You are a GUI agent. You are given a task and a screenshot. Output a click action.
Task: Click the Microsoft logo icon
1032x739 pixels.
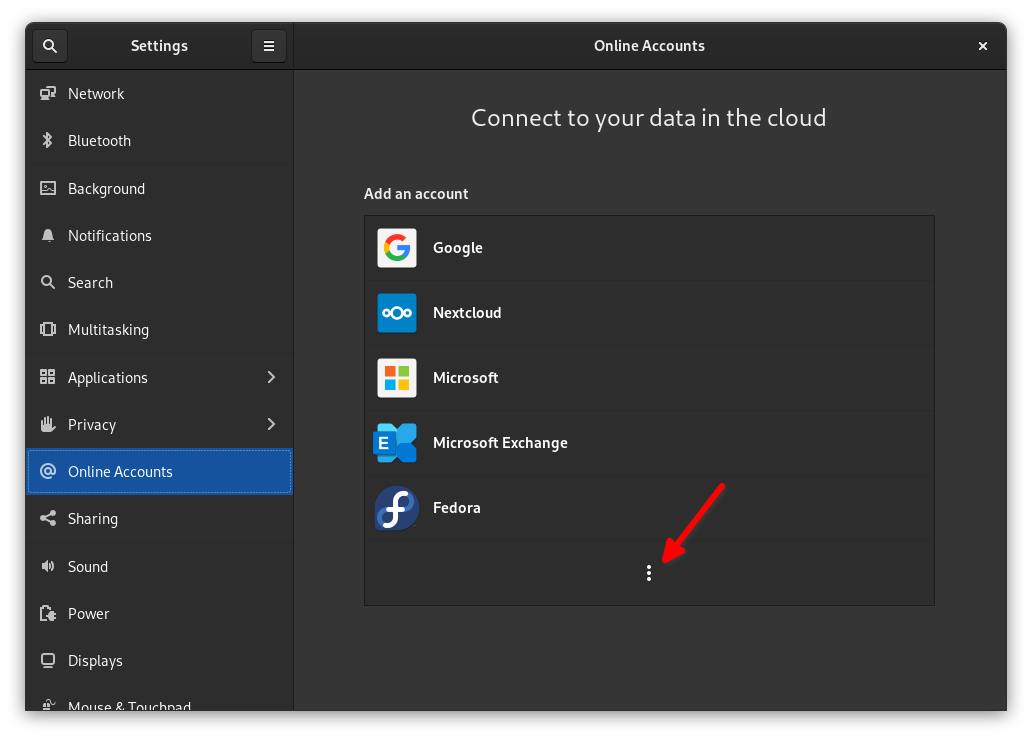click(397, 378)
